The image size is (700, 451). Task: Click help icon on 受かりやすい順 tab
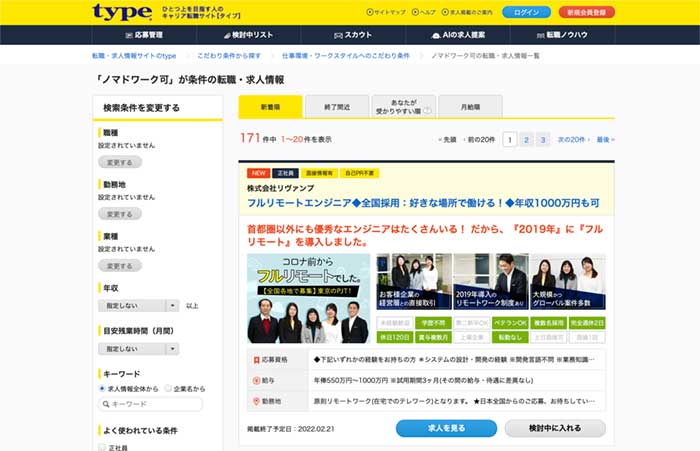coord(428,111)
